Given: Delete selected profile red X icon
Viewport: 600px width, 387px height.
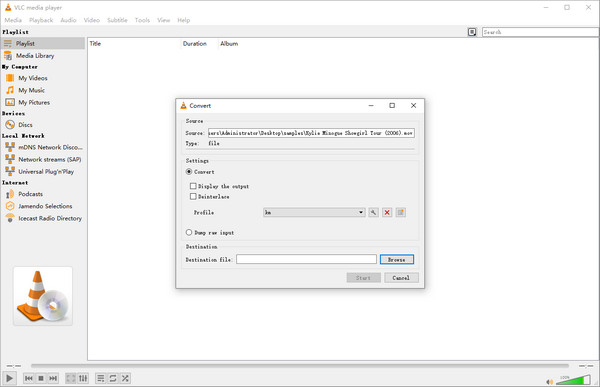Looking at the screenshot, I should click(387, 212).
